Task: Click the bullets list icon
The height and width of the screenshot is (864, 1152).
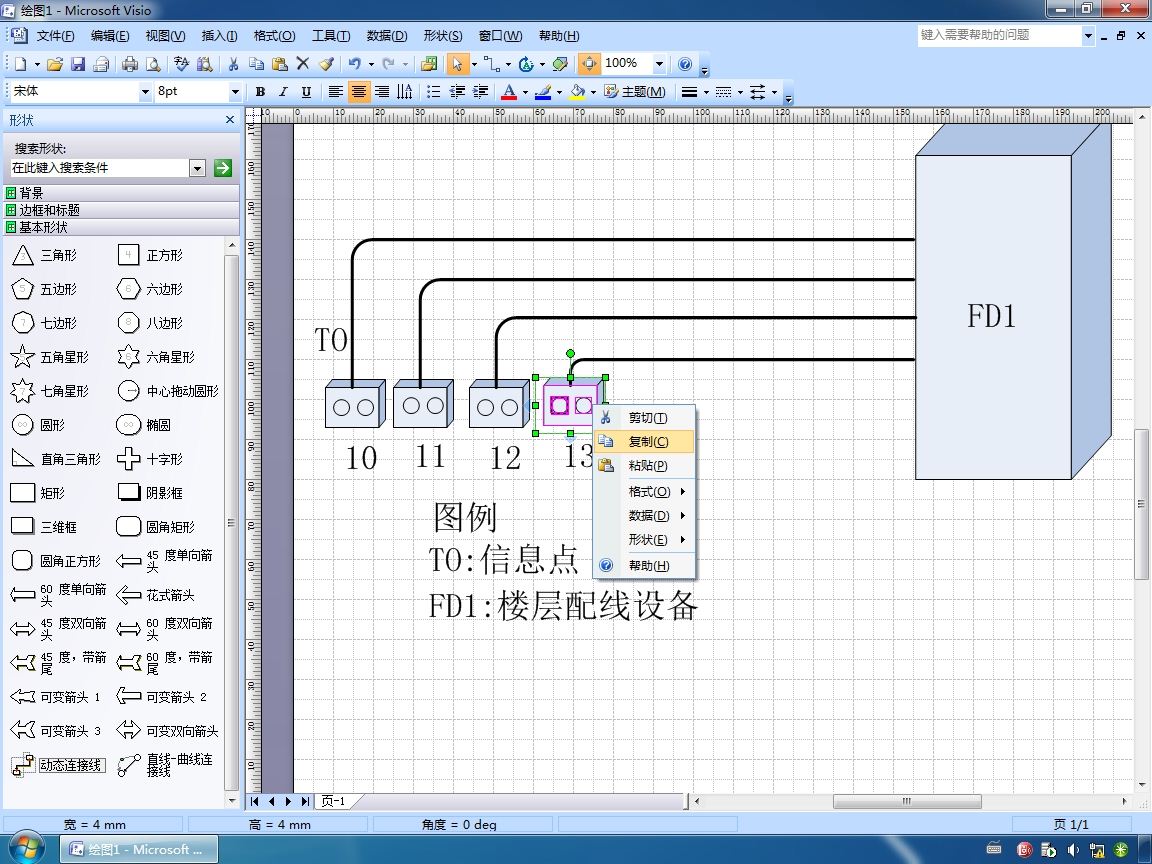Action: 433,92
